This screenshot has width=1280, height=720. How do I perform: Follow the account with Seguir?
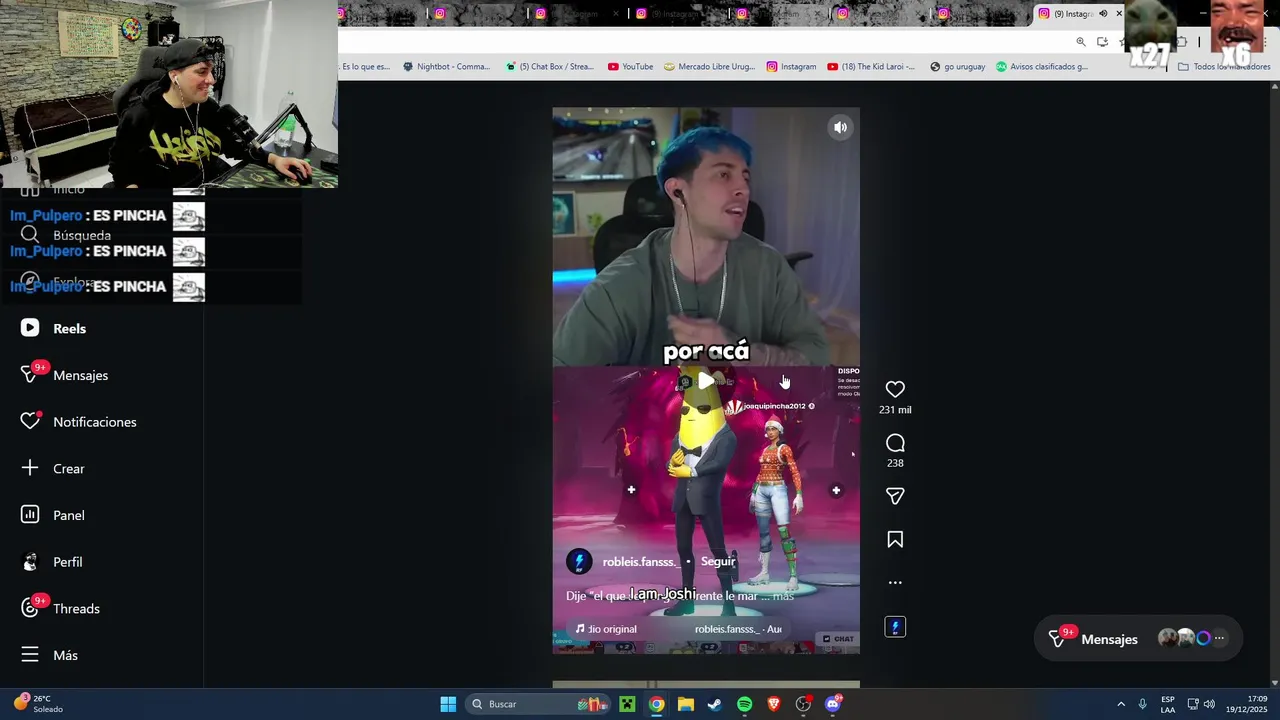[x=718, y=562]
